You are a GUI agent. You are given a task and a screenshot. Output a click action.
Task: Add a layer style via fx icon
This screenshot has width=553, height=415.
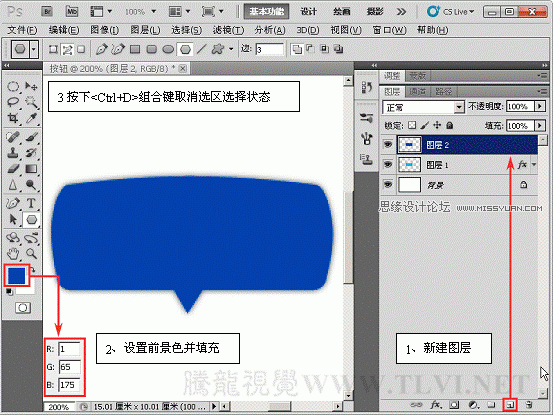[x=435, y=405]
